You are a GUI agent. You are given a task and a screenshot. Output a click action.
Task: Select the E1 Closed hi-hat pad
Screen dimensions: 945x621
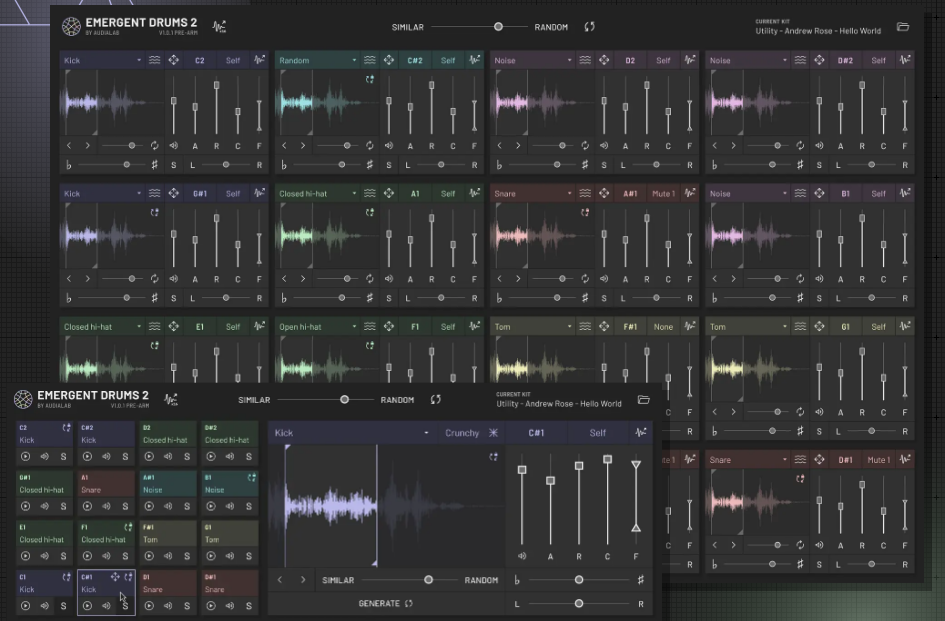(45, 543)
